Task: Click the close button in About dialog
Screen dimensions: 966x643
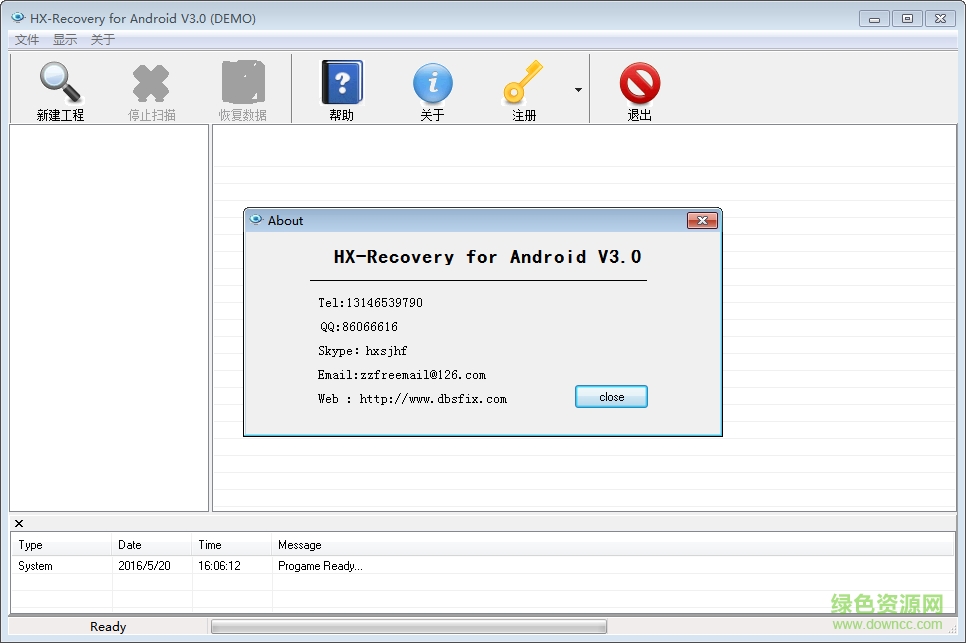Action: 611,397
